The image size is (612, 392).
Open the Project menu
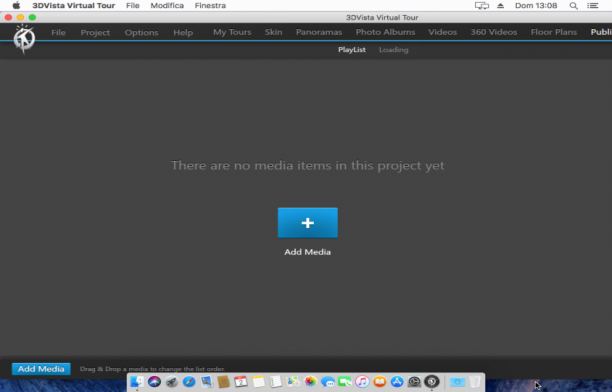(95, 32)
